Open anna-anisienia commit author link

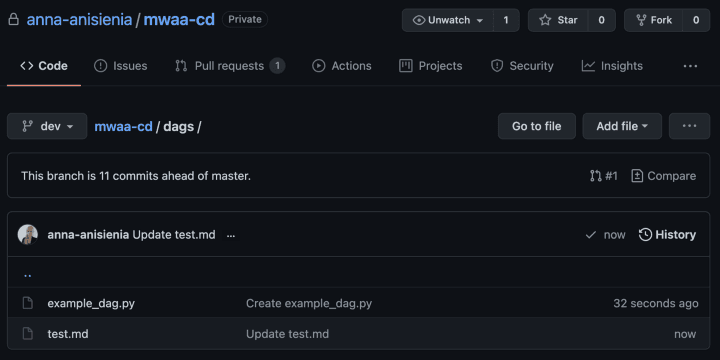[88, 235]
